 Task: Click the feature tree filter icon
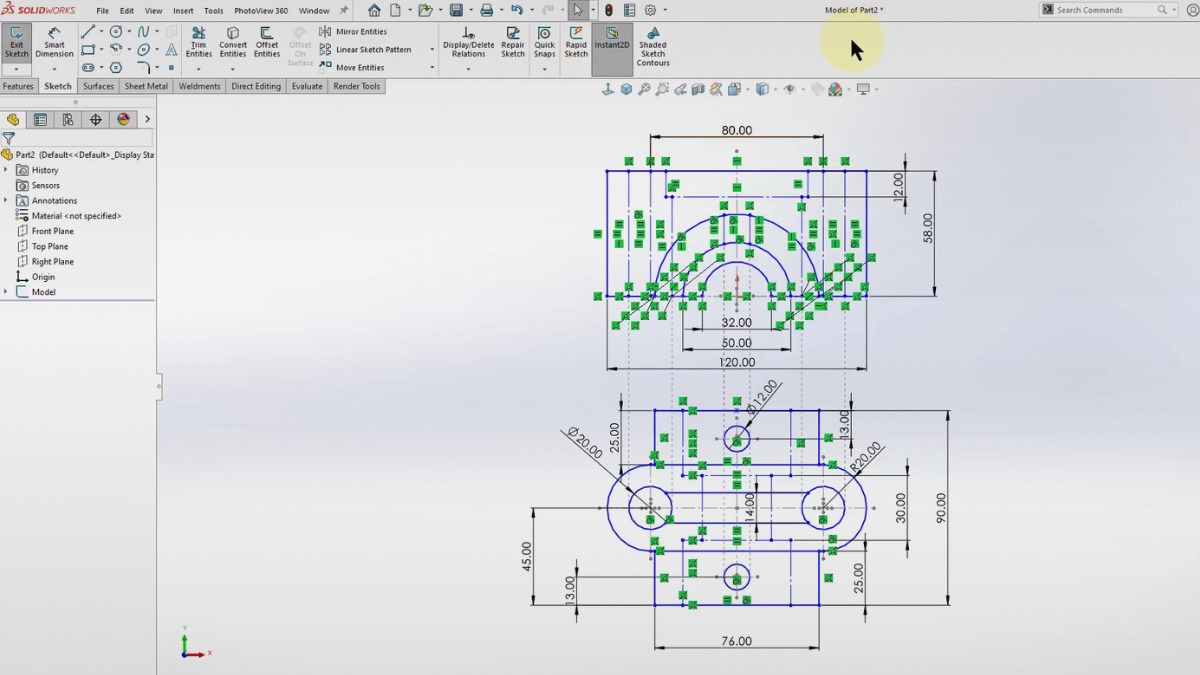[9, 139]
